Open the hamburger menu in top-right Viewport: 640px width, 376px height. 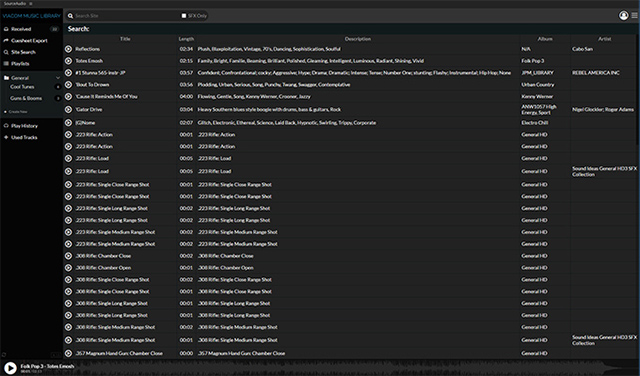click(634, 16)
